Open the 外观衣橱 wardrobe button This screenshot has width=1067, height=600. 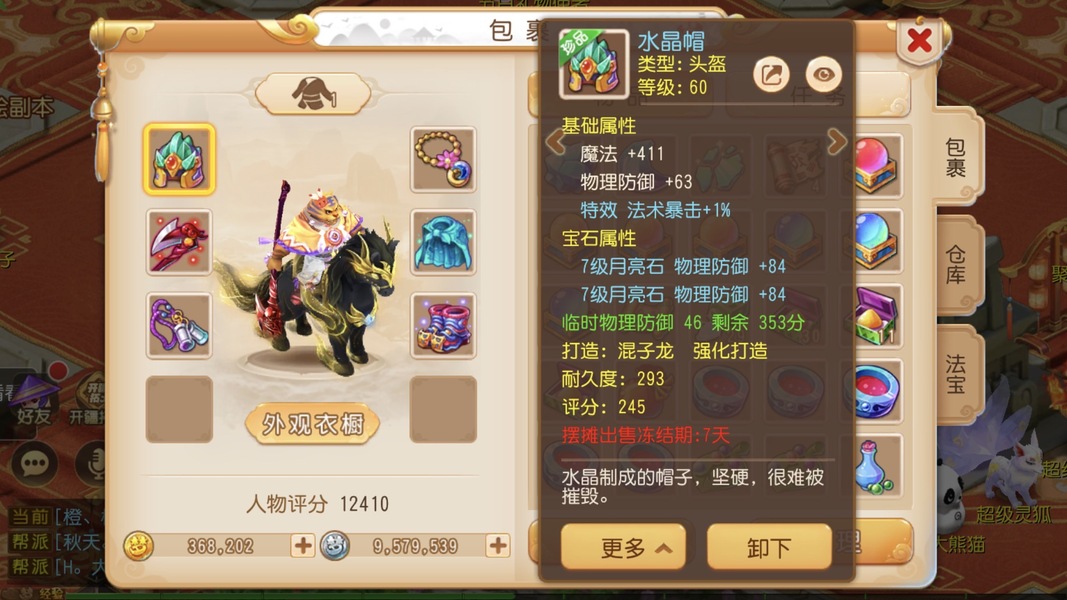(x=312, y=424)
